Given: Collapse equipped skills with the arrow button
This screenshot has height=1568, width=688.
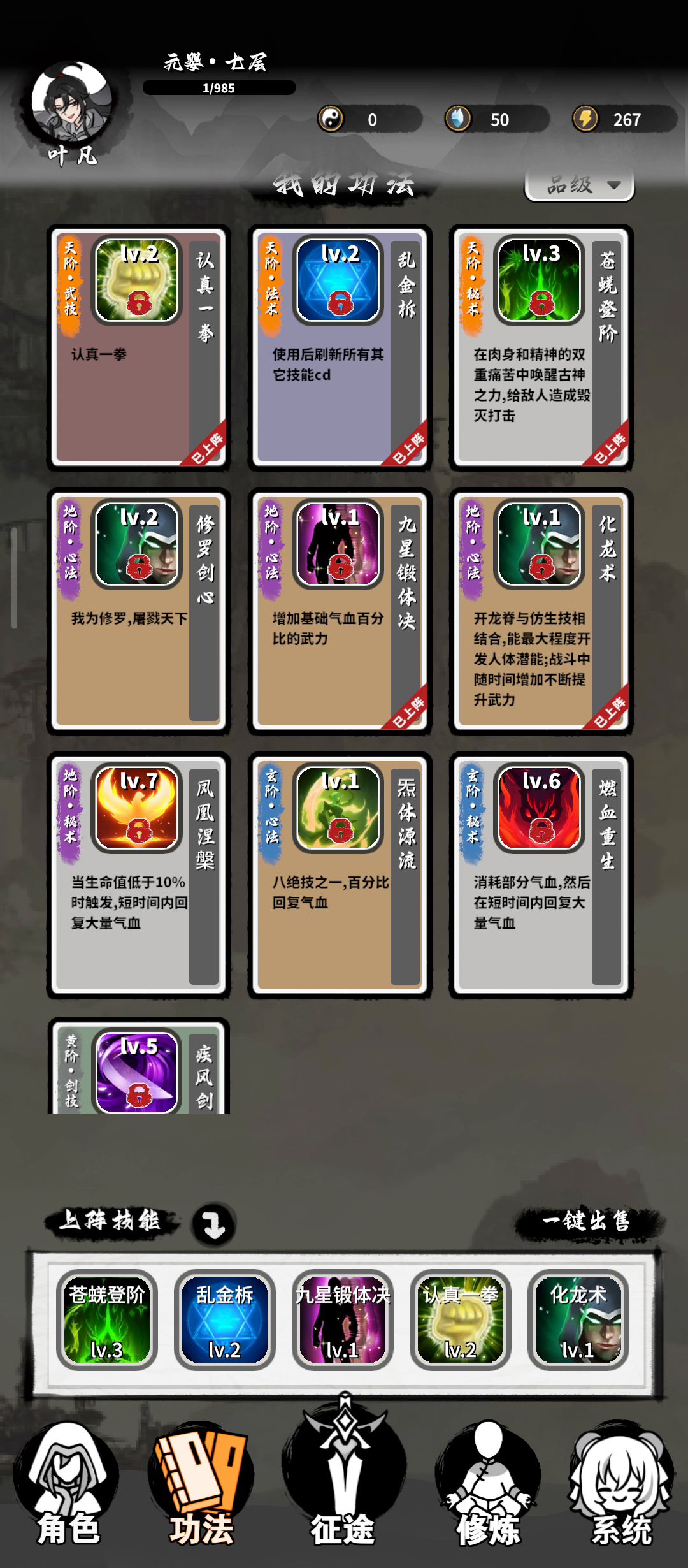Looking at the screenshot, I should (x=214, y=1224).
